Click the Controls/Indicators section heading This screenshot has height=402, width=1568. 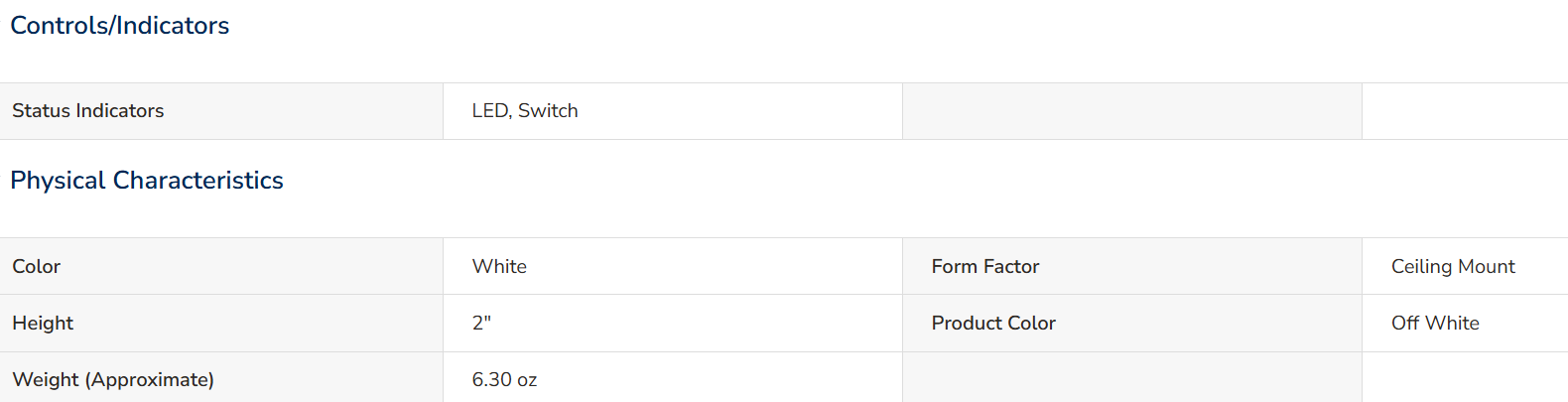tap(119, 26)
